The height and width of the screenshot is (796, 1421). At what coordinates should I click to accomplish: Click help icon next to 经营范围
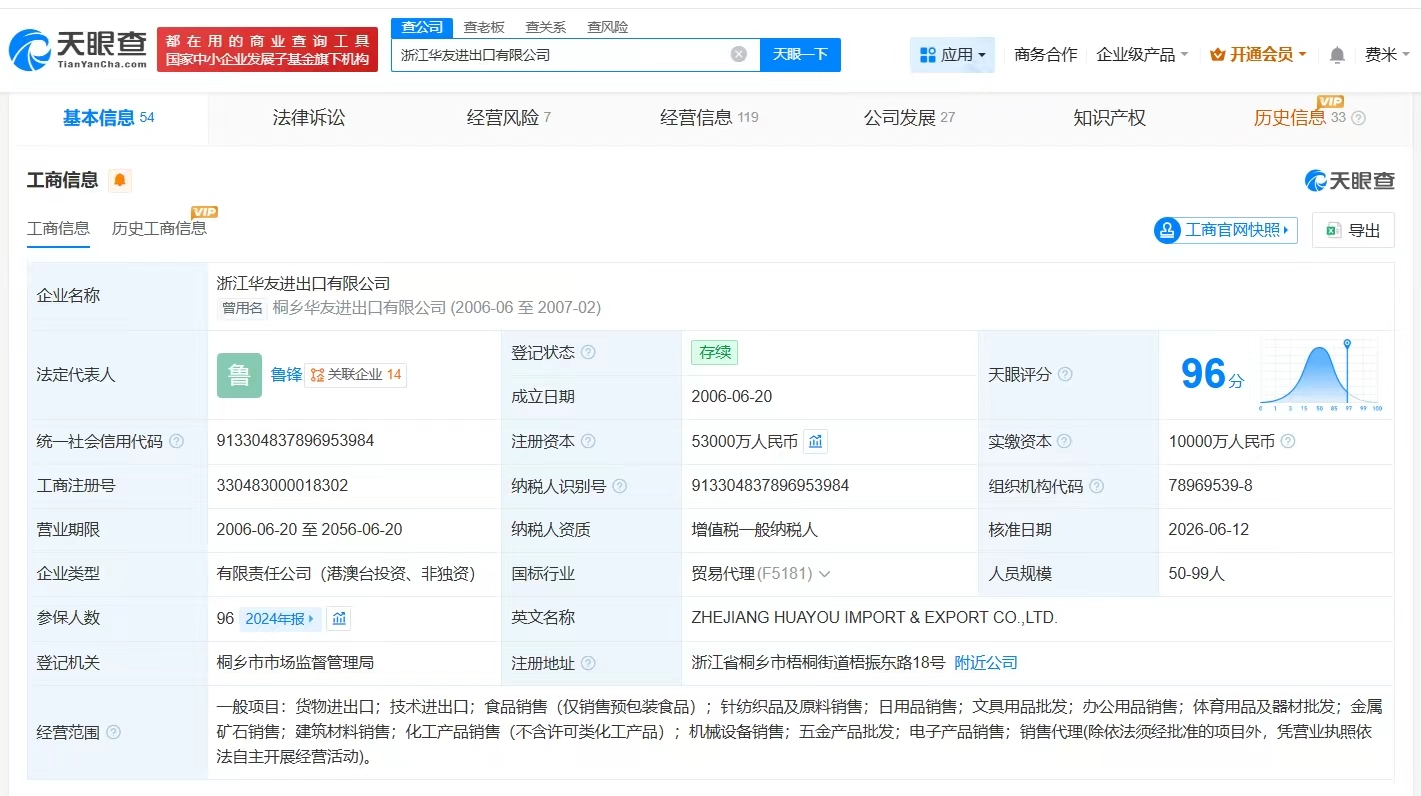click(x=113, y=732)
